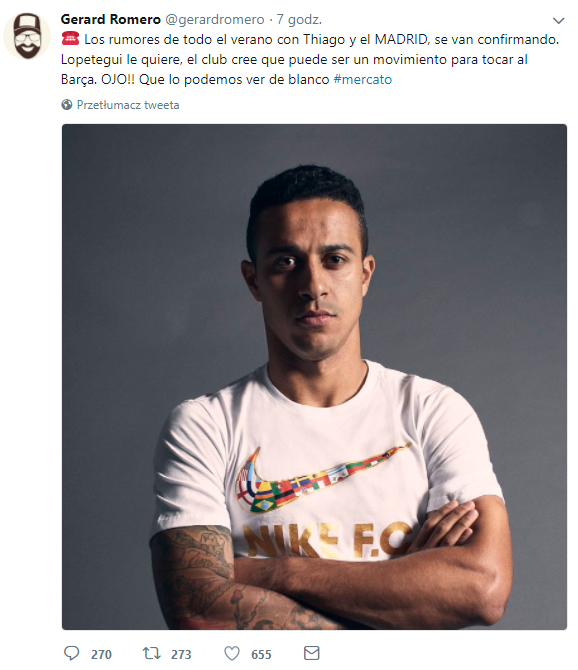
Task: Click the 270 replies count
Action: click(x=101, y=655)
